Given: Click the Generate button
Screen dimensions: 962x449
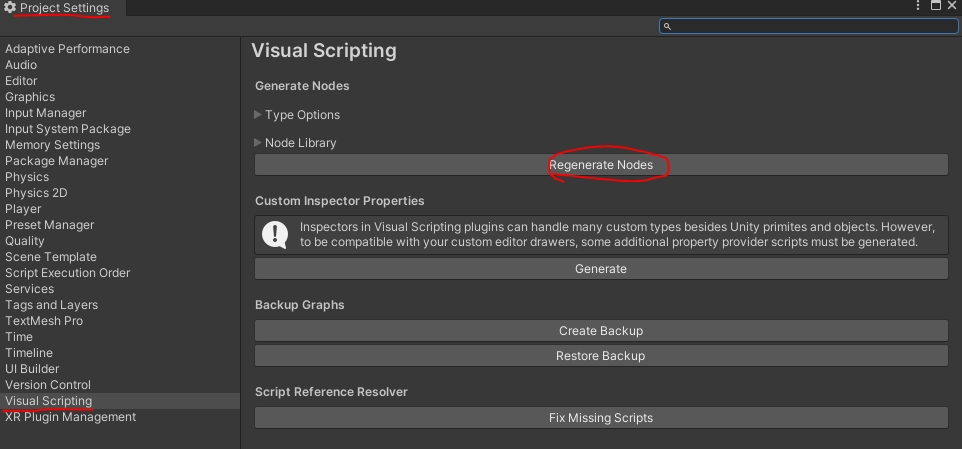Looking at the screenshot, I should pos(601,269).
